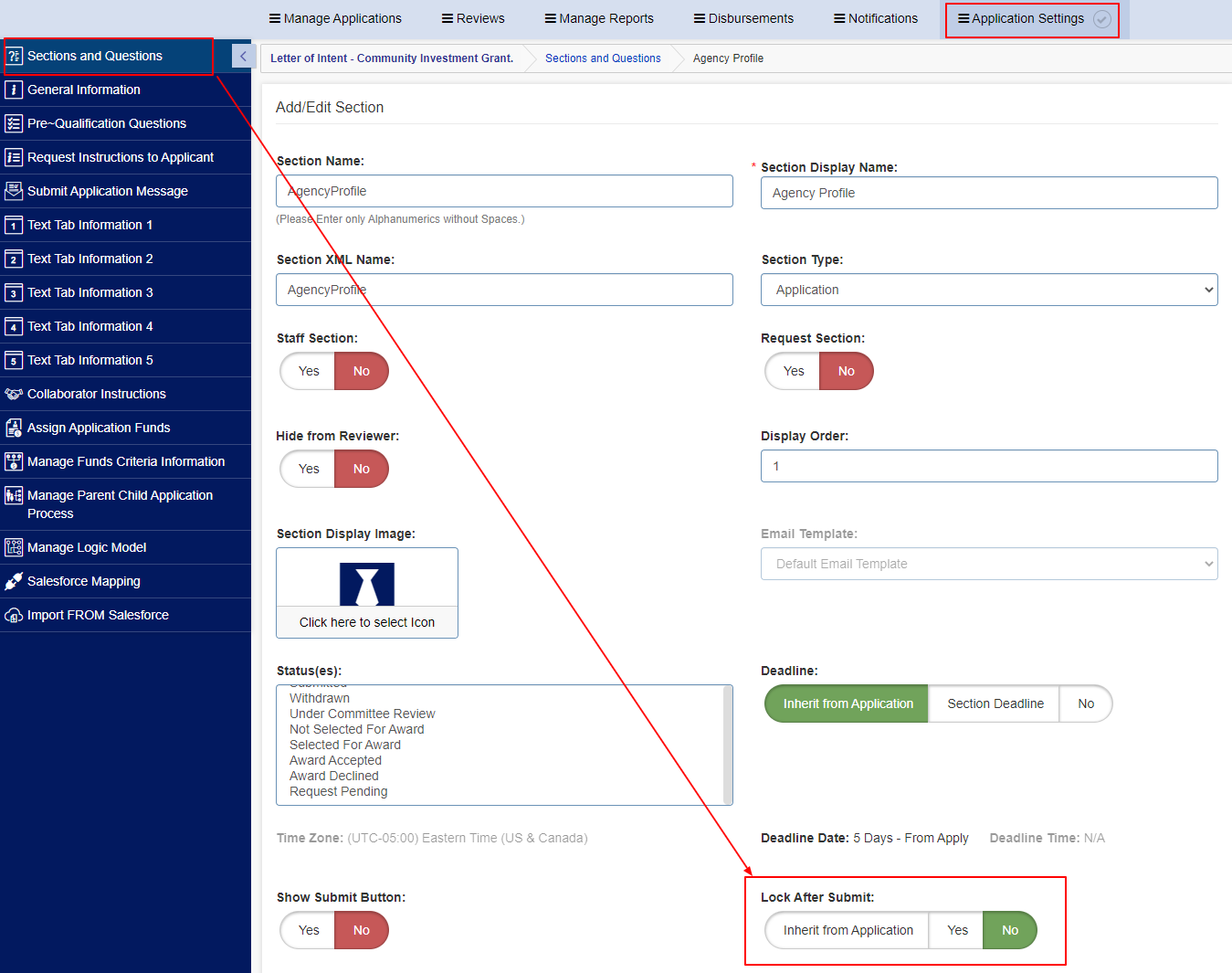Screen dimensions: 1232x973
Task: Click the Pre-Qualification Questions checklist icon
Action: click(14, 123)
